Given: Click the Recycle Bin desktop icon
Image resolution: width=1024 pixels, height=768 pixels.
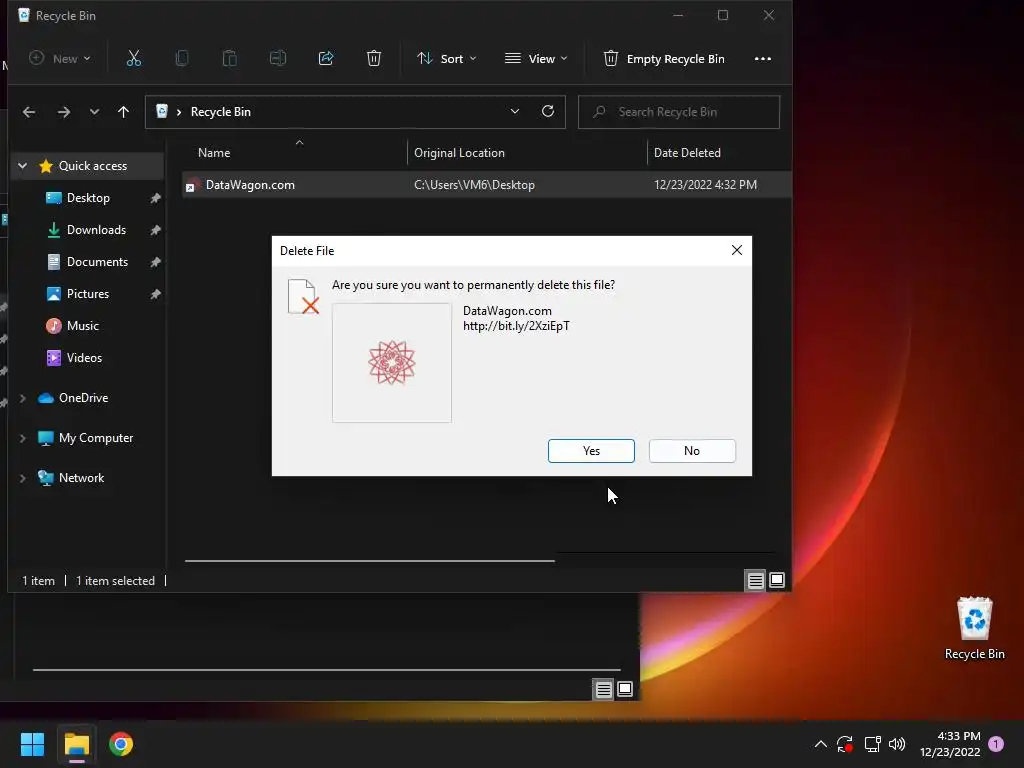Looking at the screenshot, I should pyautogui.click(x=974, y=628).
